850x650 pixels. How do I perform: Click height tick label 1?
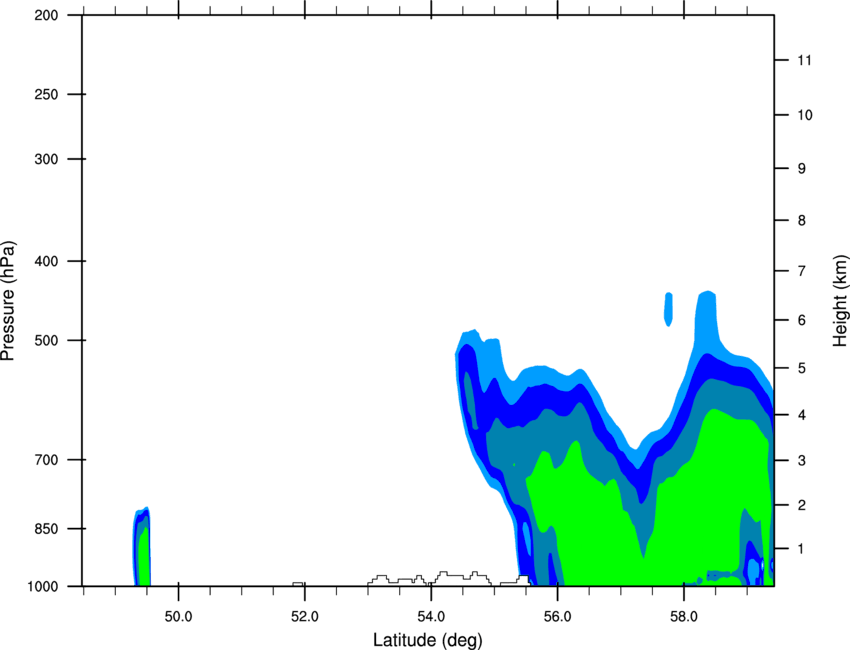click(802, 549)
